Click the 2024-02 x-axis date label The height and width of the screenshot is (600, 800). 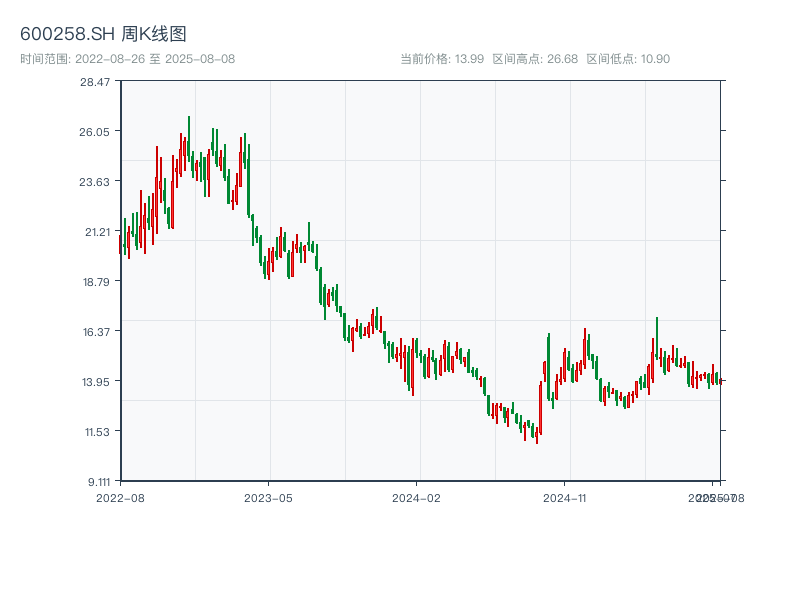[x=417, y=497]
